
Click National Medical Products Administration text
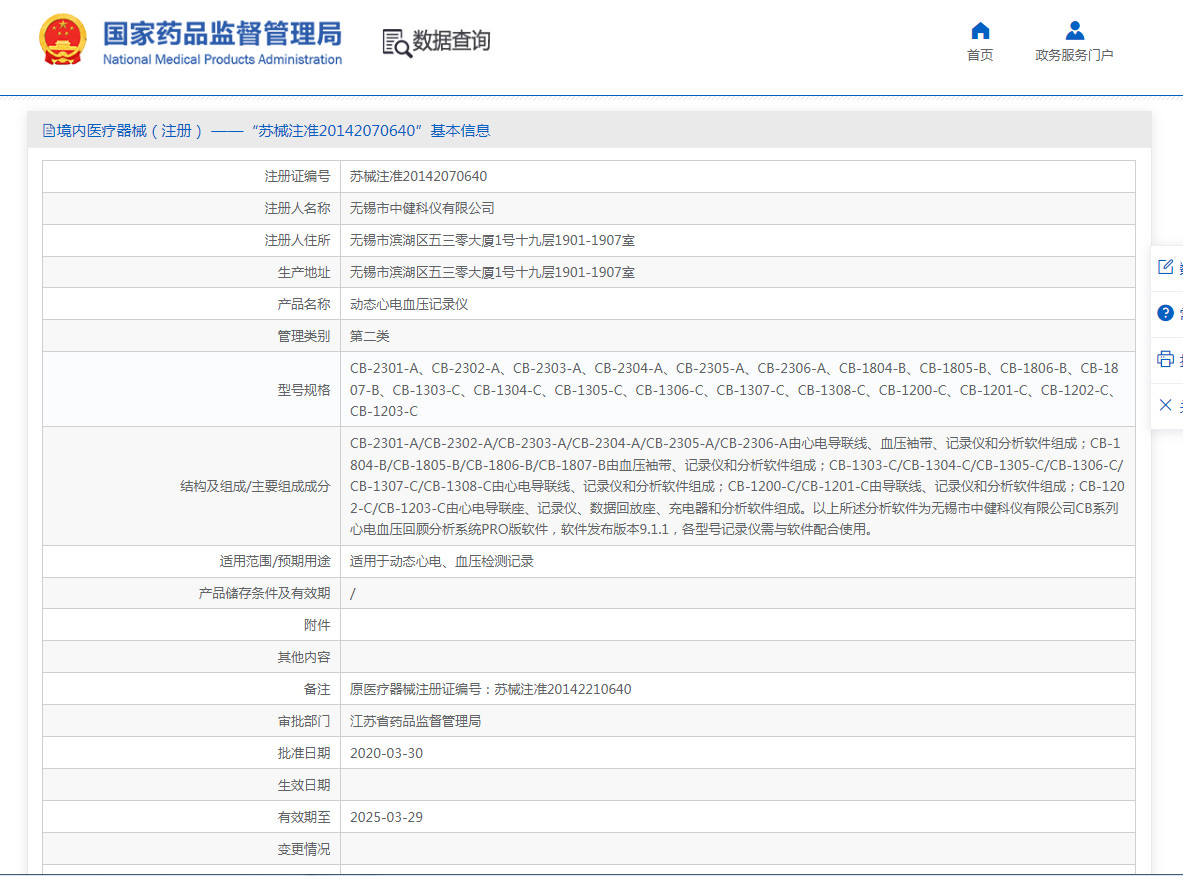[223, 60]
